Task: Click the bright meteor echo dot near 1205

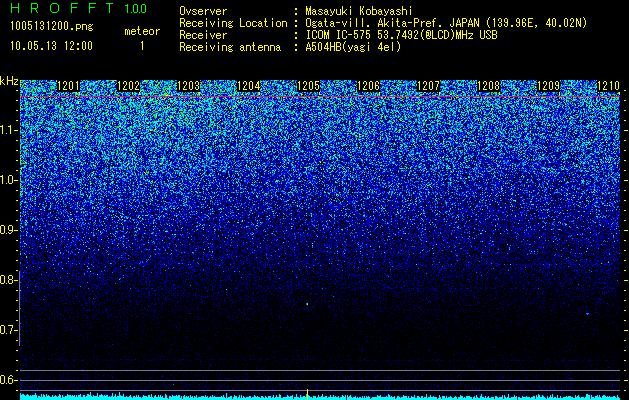Action: [307, 304]
